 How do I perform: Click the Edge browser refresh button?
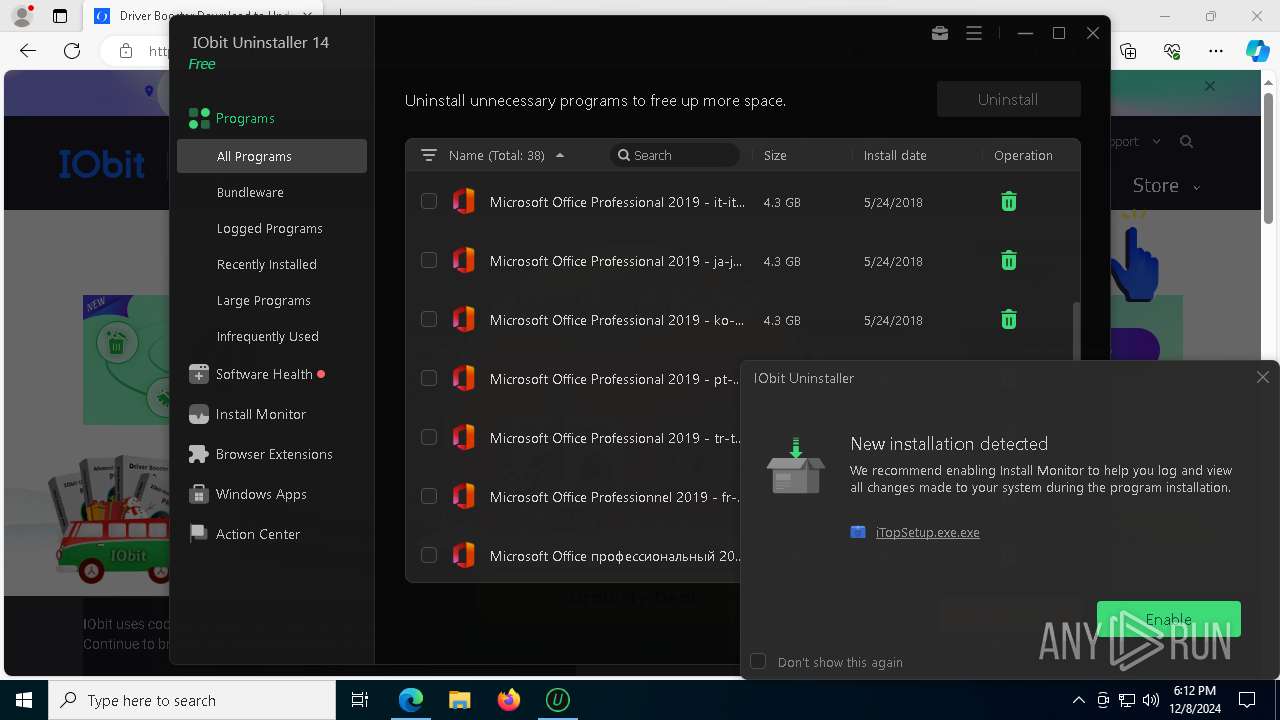coord(72,51)
